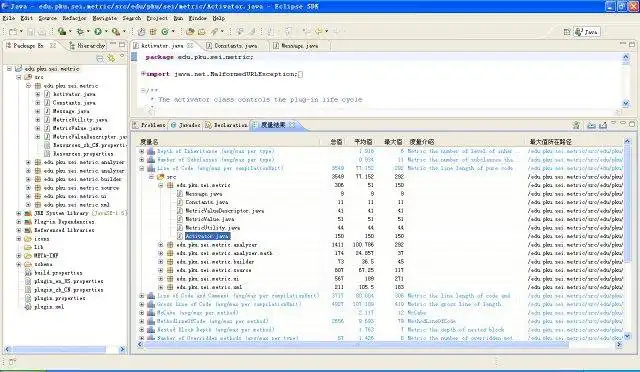Click the Open Task toolbar icon
This screenshot has width=640, height=372.
(x=202, y=31)
